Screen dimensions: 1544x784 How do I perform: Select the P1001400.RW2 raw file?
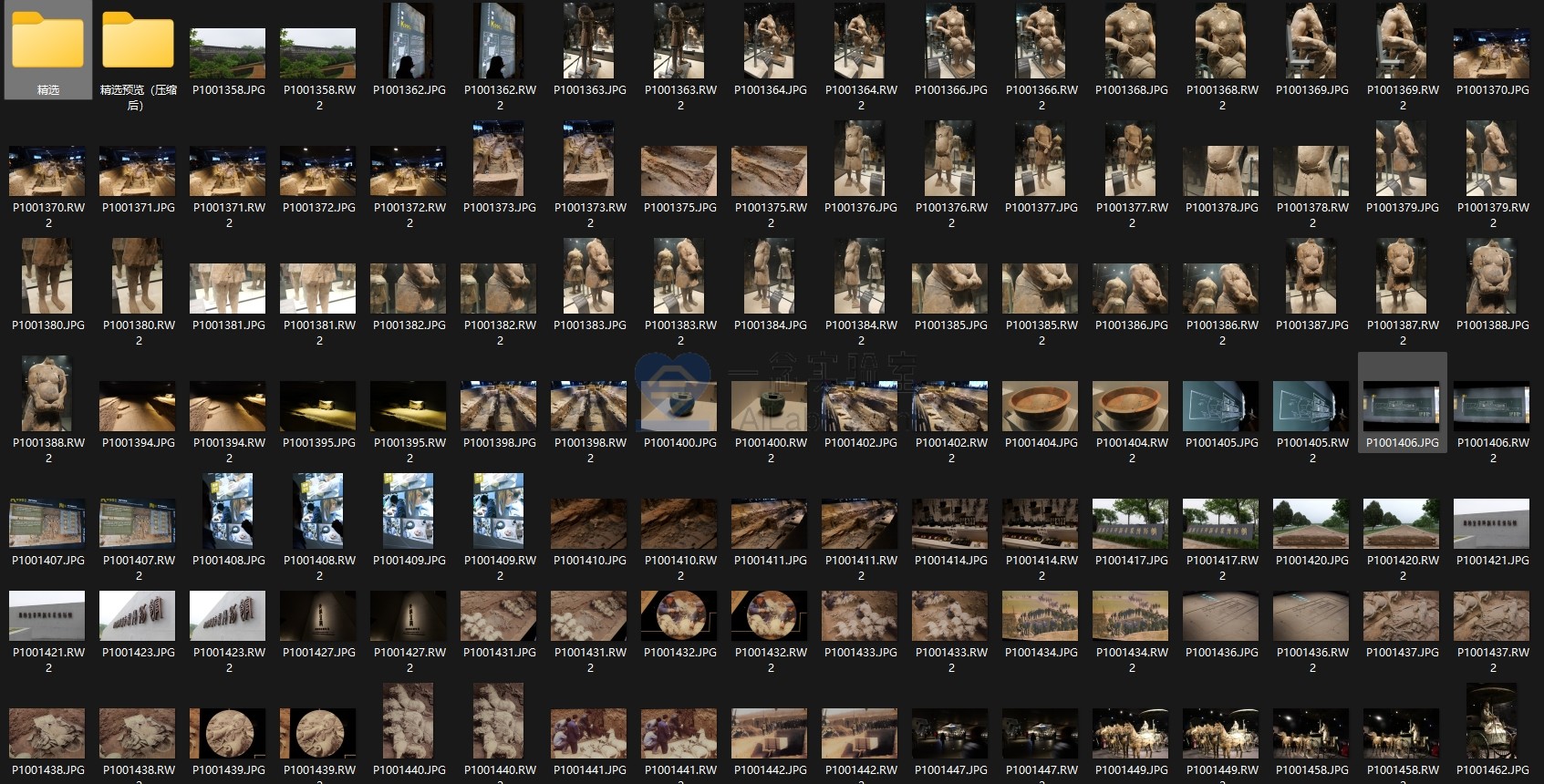[770, 406]
